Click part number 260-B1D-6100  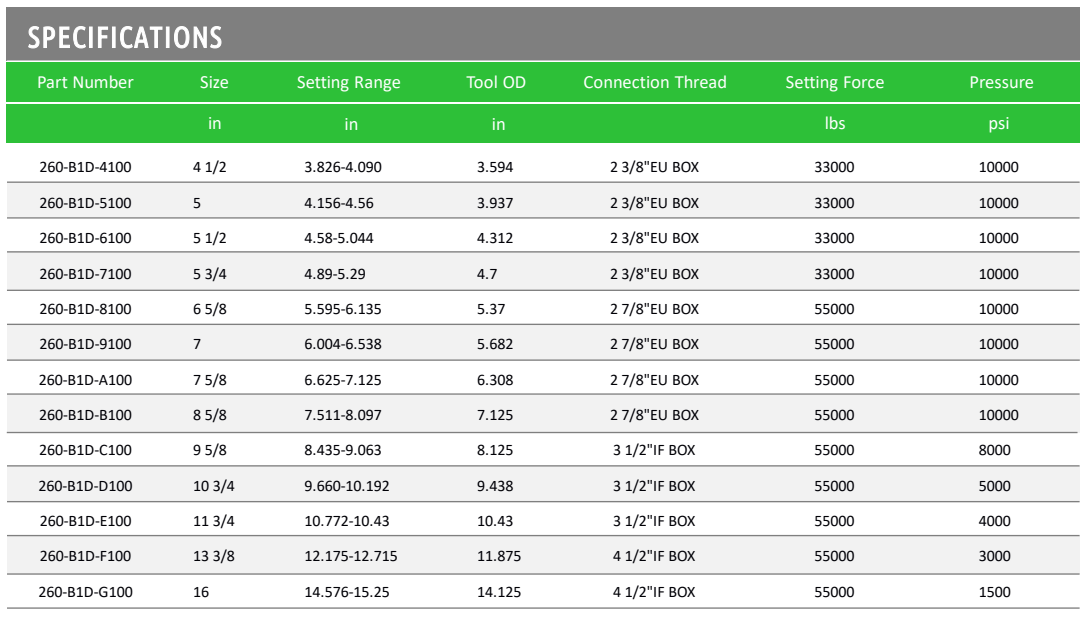(85, 238)
